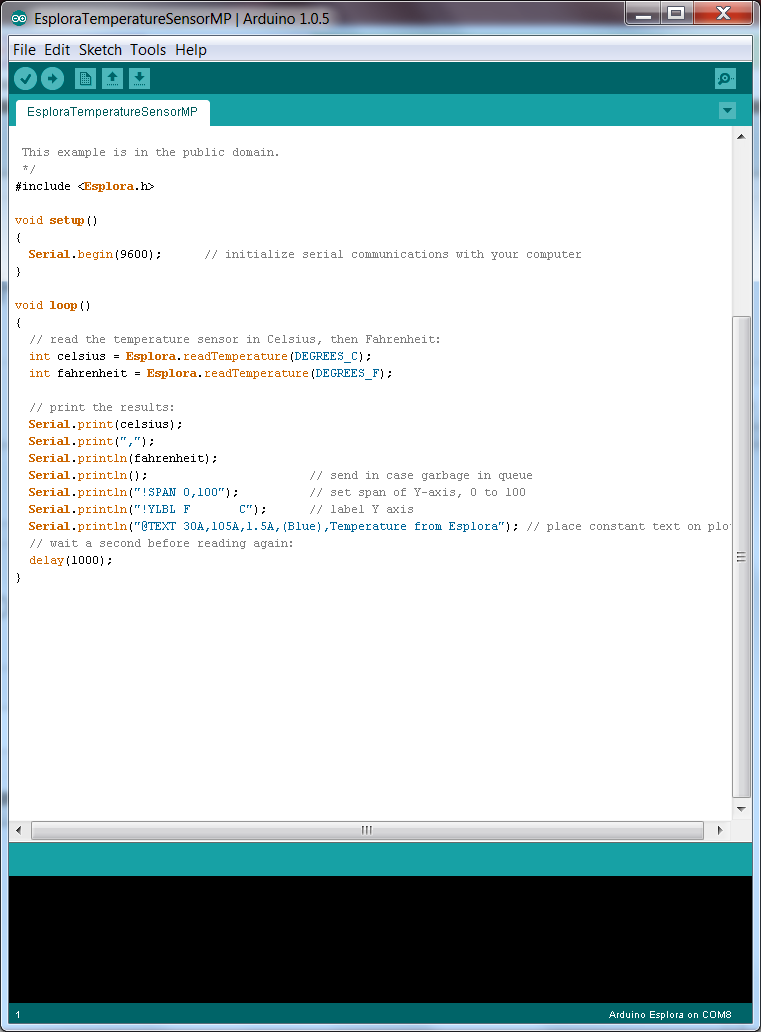Click the '!SPAN 0,100' println line
The height and width of the screenshot is (1032, 761).
tap(133, 492)
